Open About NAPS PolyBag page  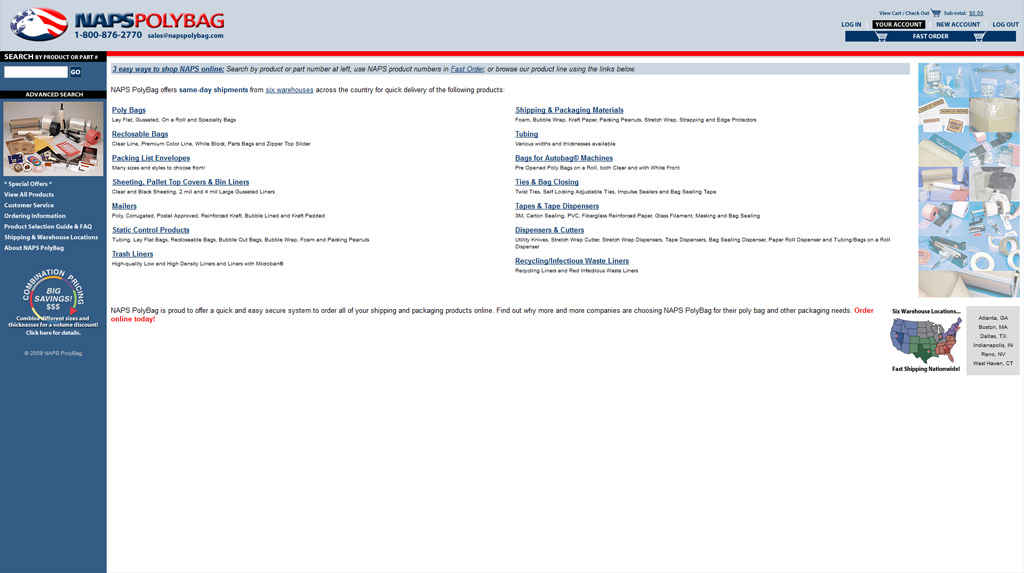(34, 248)
